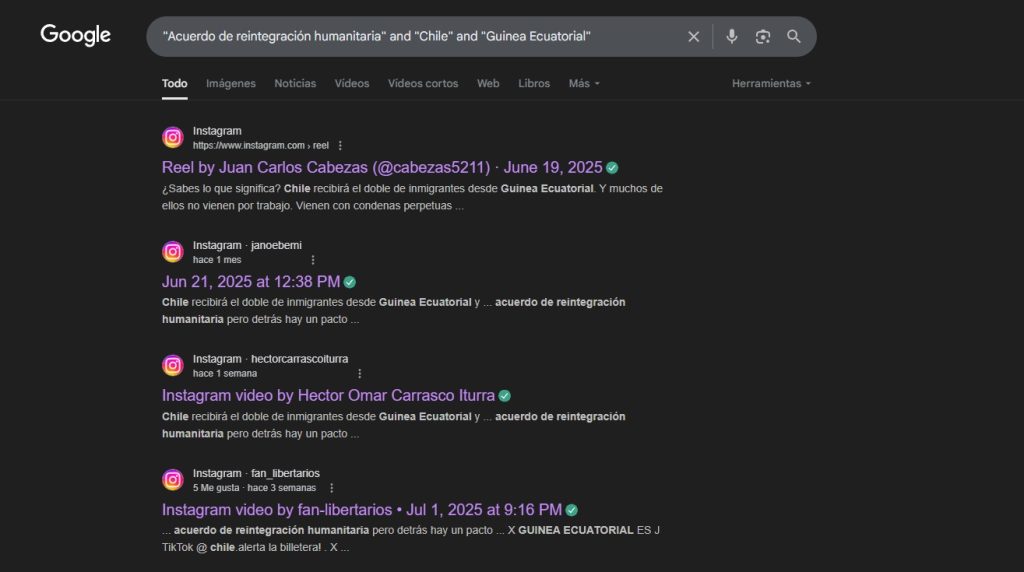Open more options for the hectorcarrascoiturra result
1024x572 pixels.
(359, 373)
